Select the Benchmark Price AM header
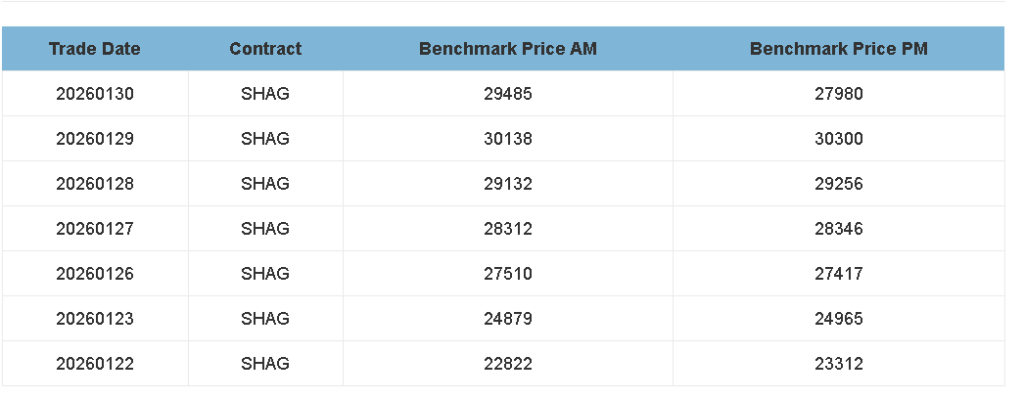The height and width of the screenshot is (400, 1024). [x=508, y=49]
